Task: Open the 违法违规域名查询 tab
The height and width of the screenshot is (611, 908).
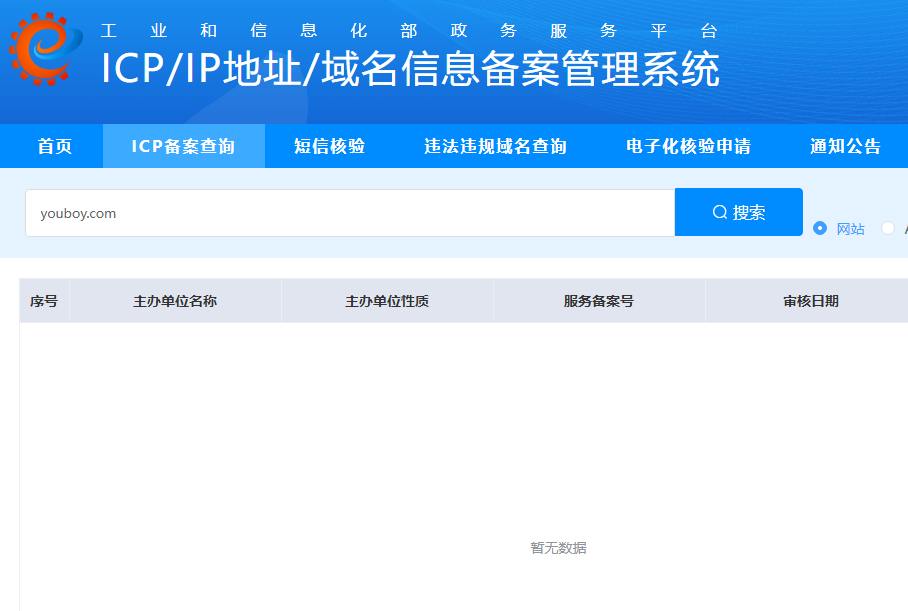Action: (495, 146)
